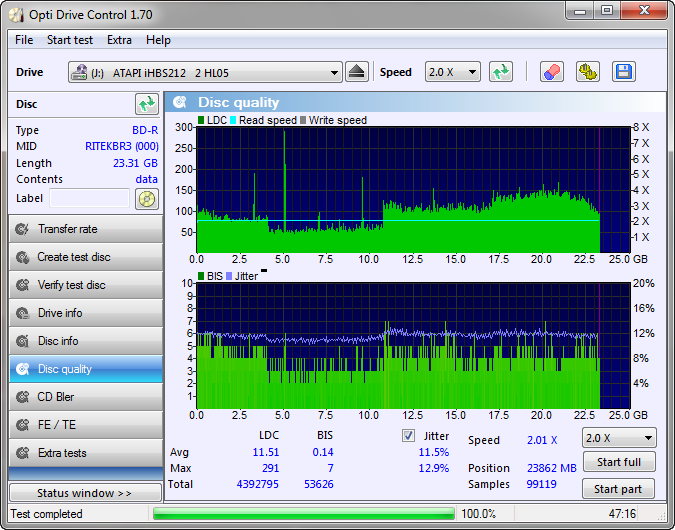Click the measured Speed value 2.01 X
This screenshot has height=530, width=675.
[542, 440]
